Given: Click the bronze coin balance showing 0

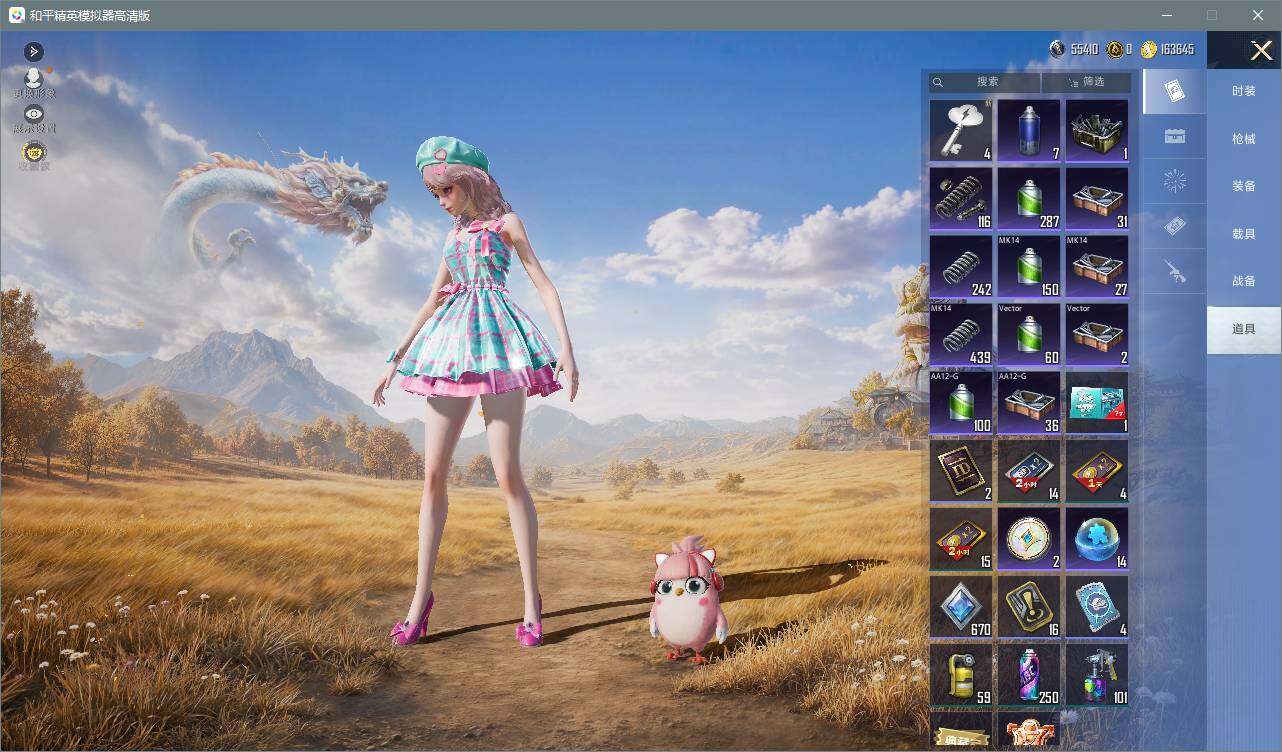Looking at the screenshot, I should point(1120,49).
